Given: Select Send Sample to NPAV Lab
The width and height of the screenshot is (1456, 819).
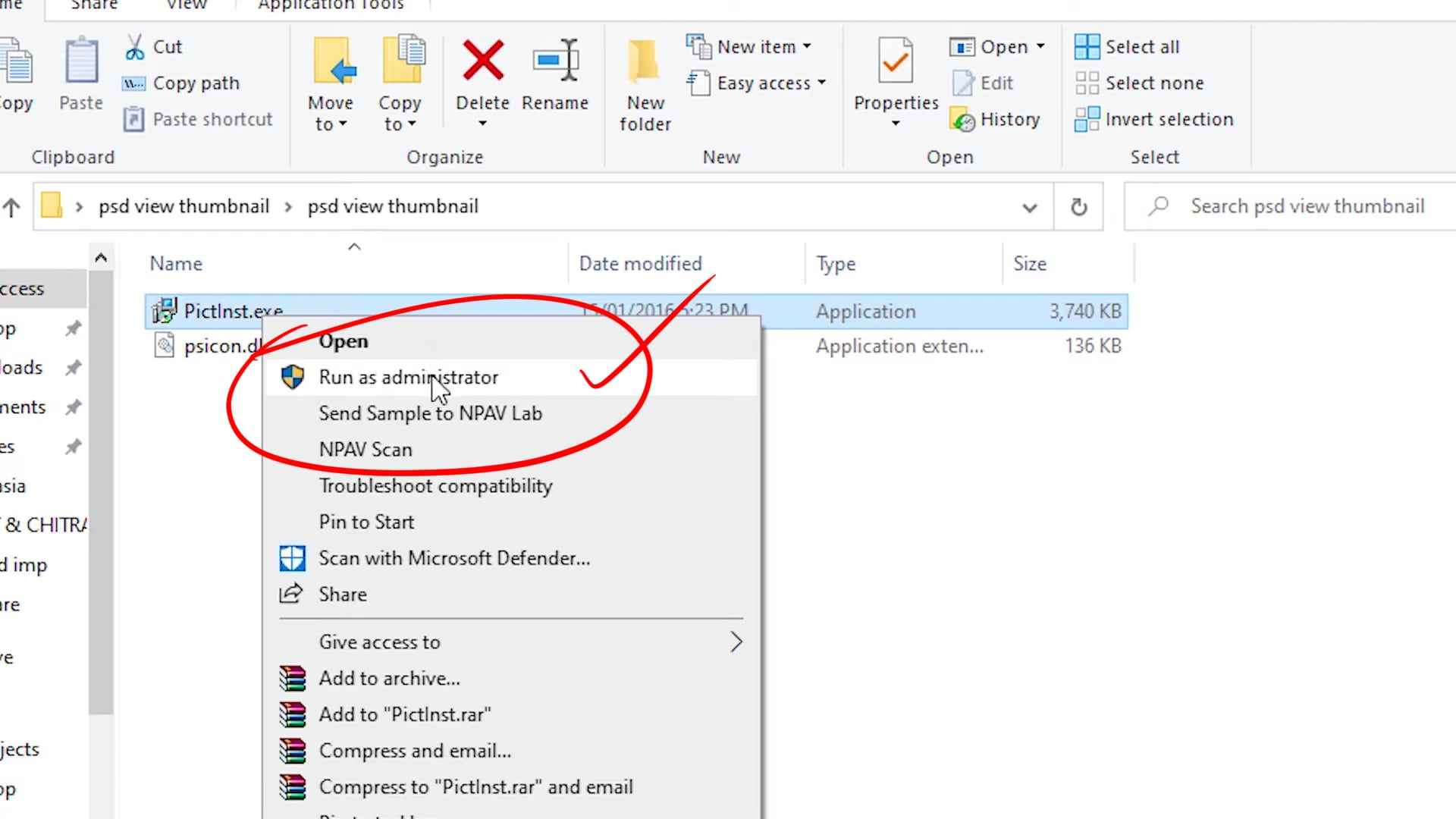Looking at the screenshot, I should (x=511, y=413).
